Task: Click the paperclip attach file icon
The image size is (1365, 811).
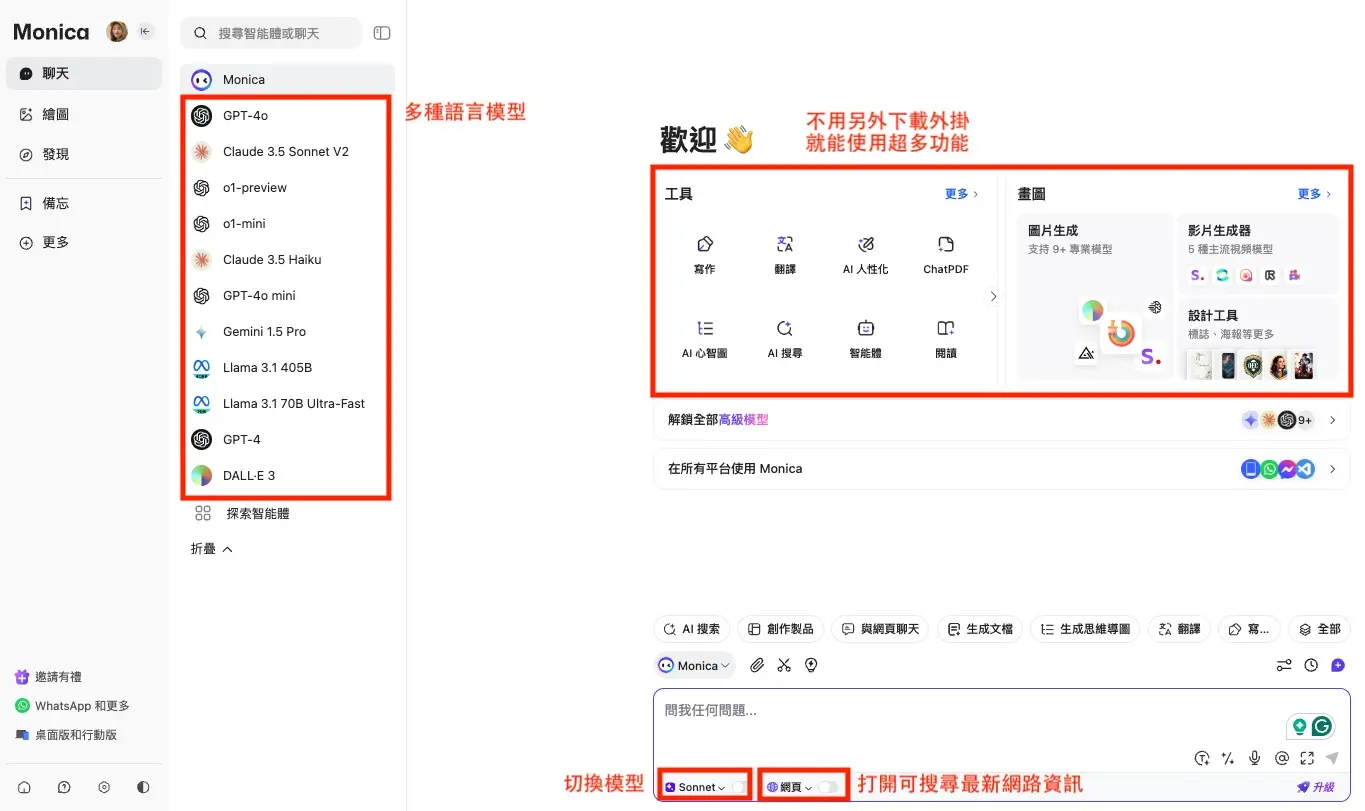Action: click(x=757, y=665)
